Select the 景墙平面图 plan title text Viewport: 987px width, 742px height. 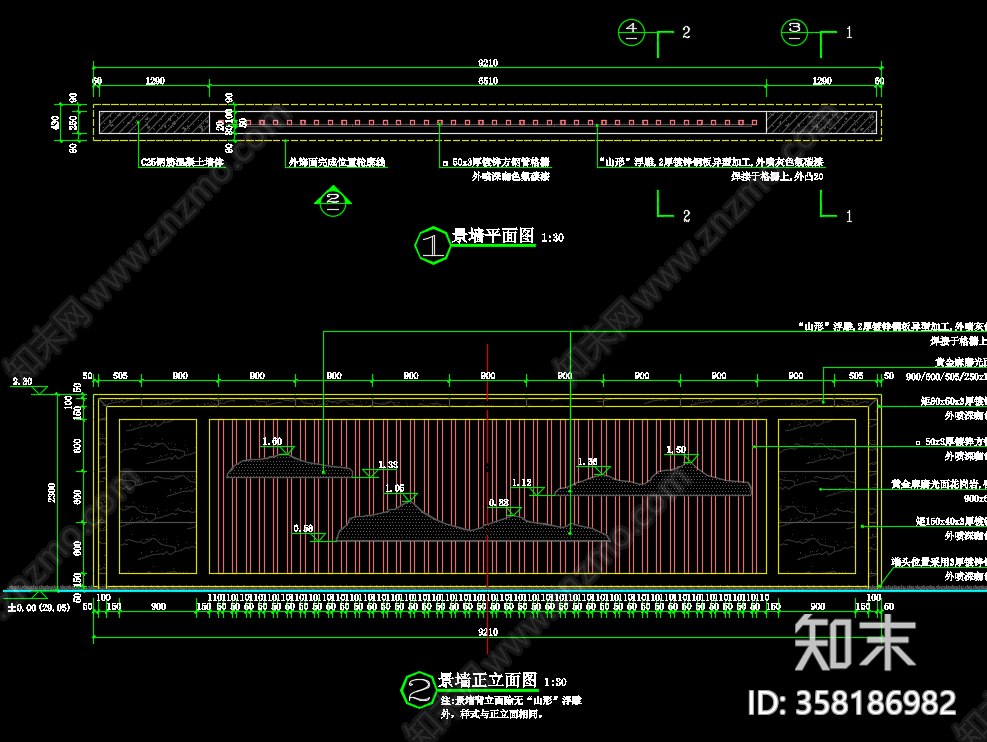(x=494, y=237)
